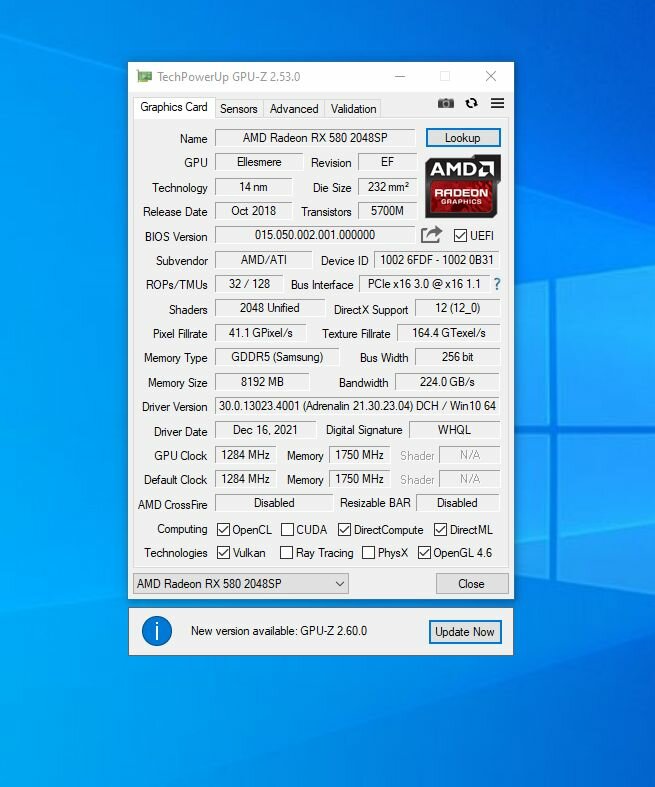Screen dimensions: 655x787
Task: Click the Transistors value 5700M
Action: [x=387, y=211]
